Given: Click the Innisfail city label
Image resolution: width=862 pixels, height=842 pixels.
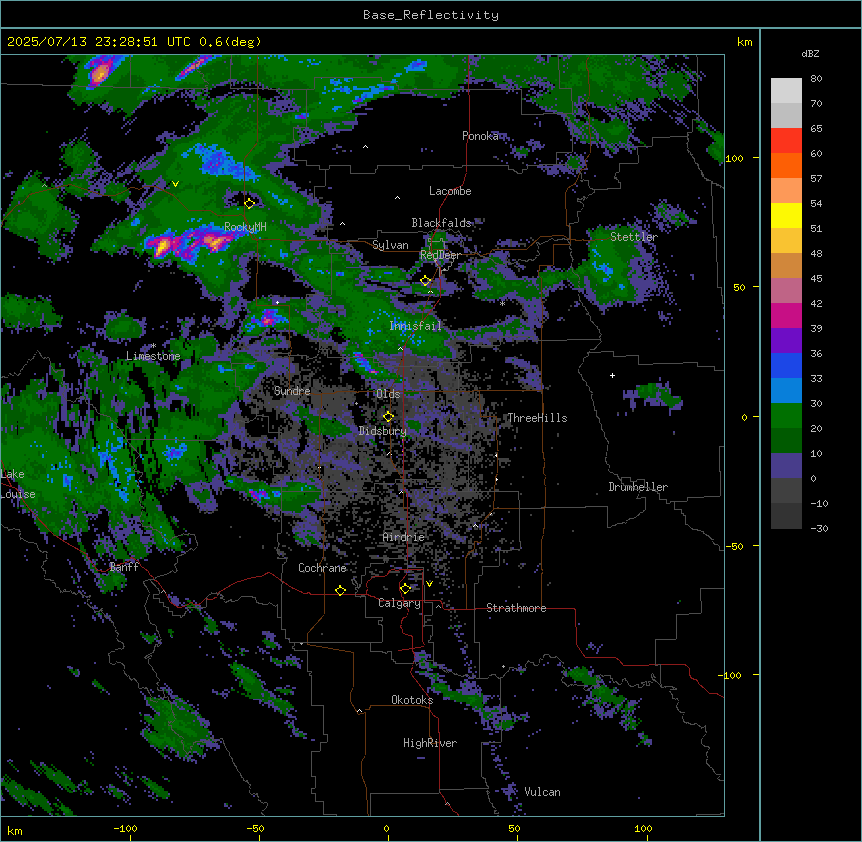Looking at the screenshot, I should point(416,326).
